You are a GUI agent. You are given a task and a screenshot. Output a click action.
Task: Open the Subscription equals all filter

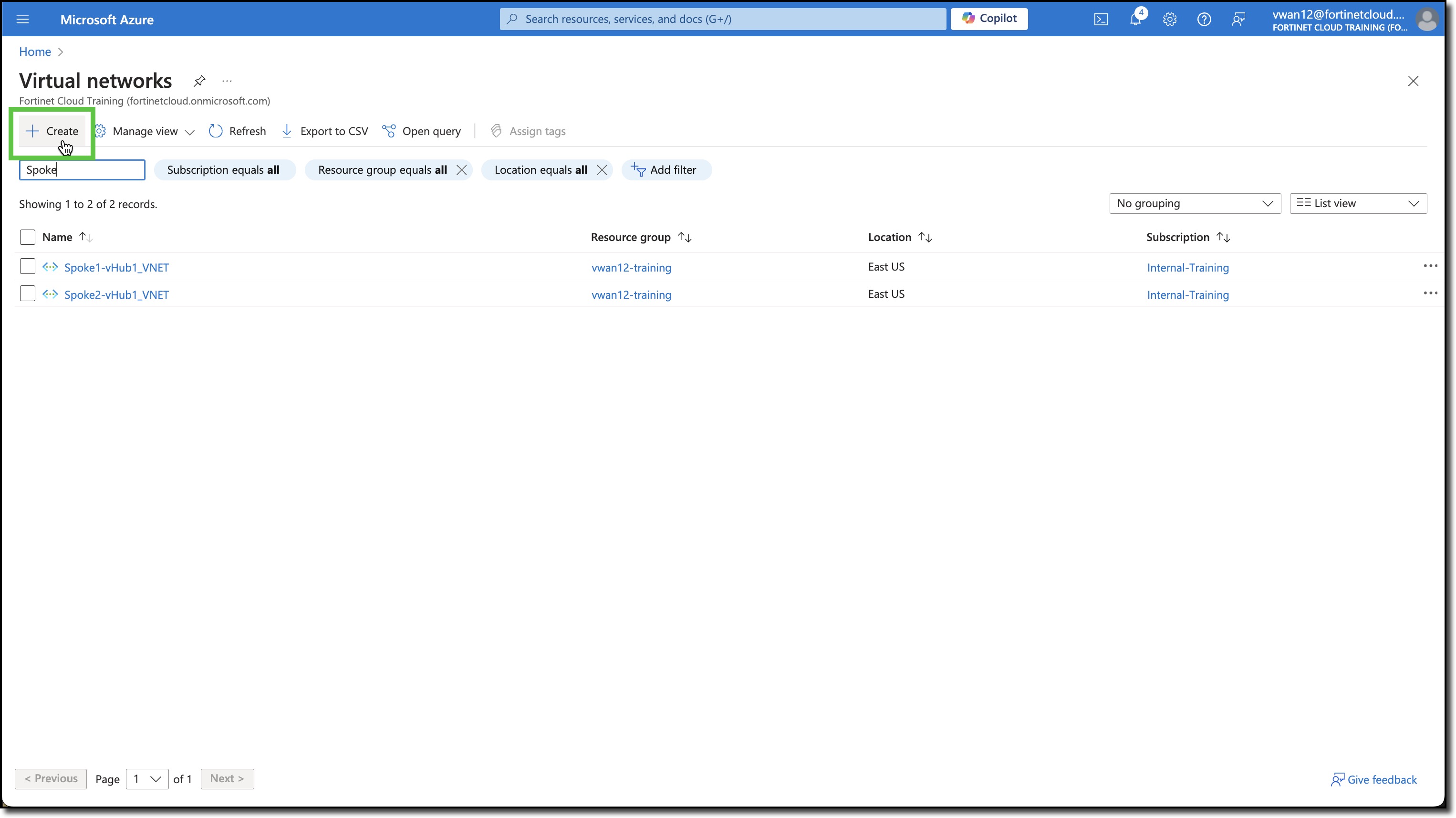224,169
